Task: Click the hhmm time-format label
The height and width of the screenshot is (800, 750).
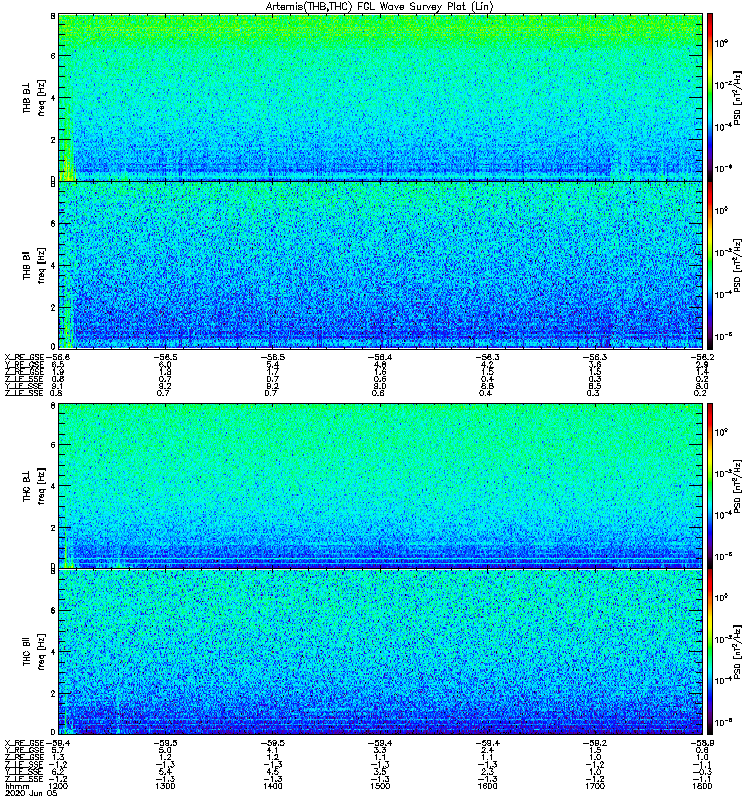Action: tap(17, 786)
